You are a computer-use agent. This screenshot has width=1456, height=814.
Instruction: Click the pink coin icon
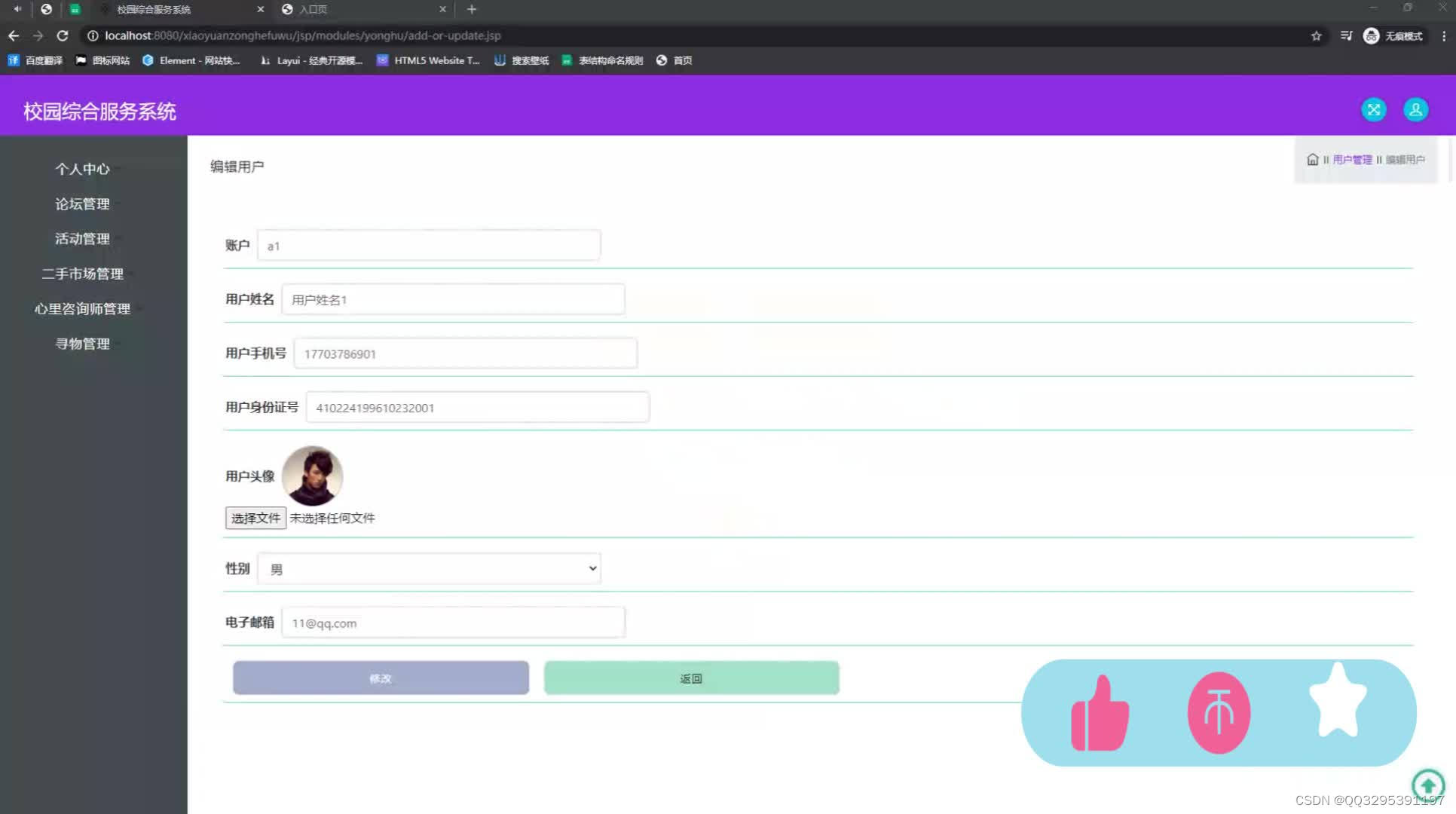click(x=1219, y=713)
